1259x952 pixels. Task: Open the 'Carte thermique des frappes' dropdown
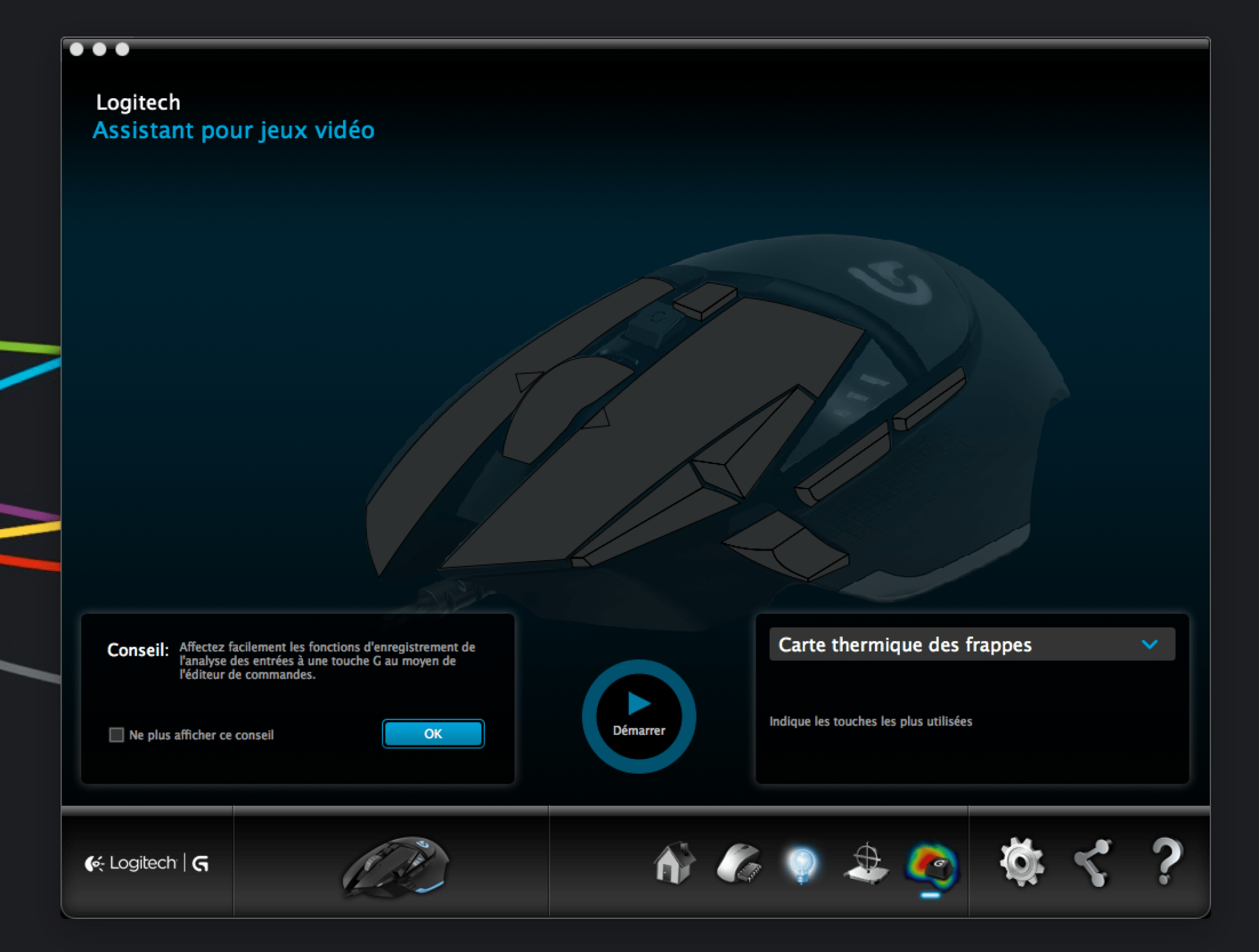pyautogui.click(x=972, y=644)
